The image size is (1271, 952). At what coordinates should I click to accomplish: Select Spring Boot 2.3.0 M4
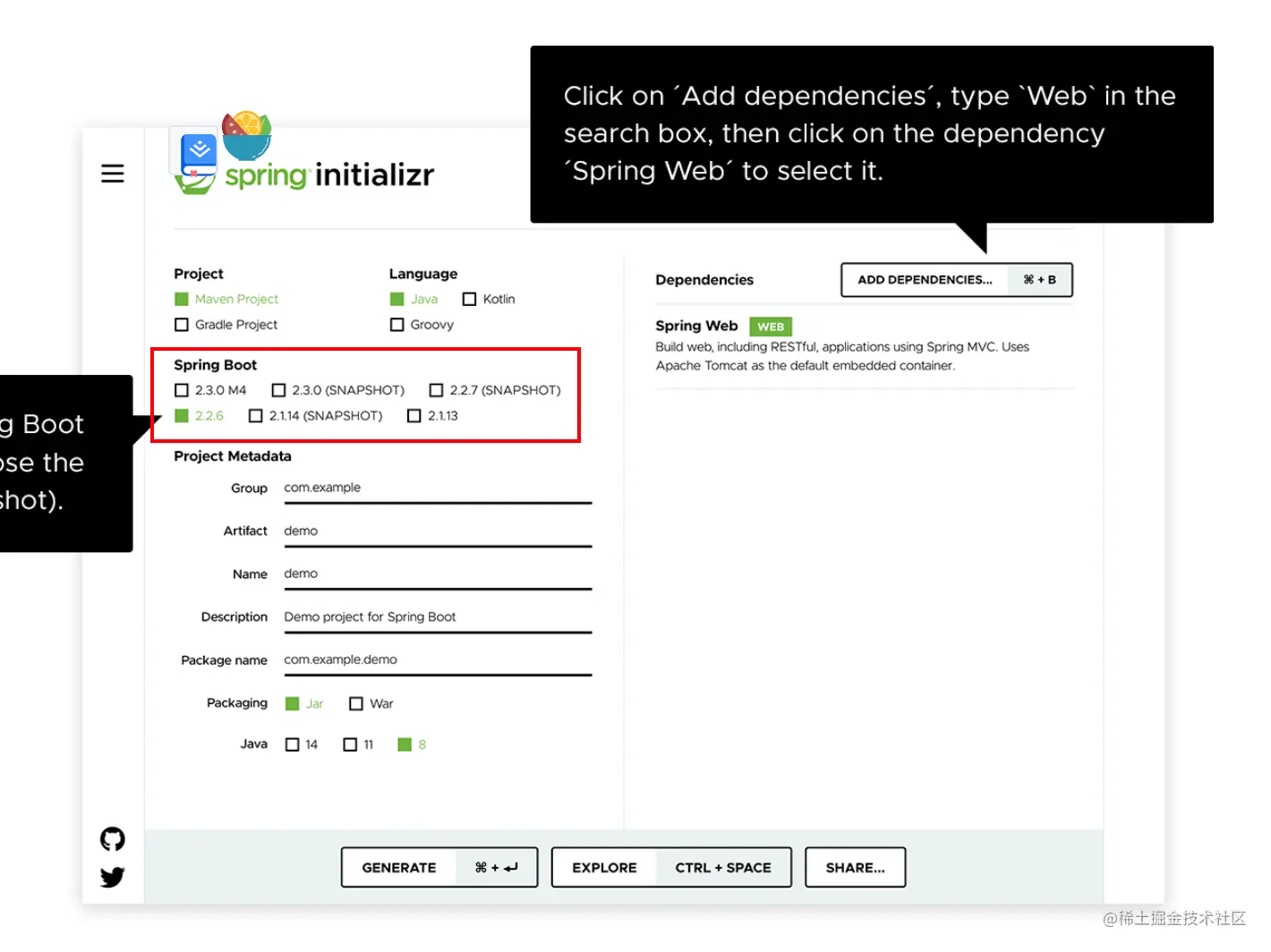[210, 390]
